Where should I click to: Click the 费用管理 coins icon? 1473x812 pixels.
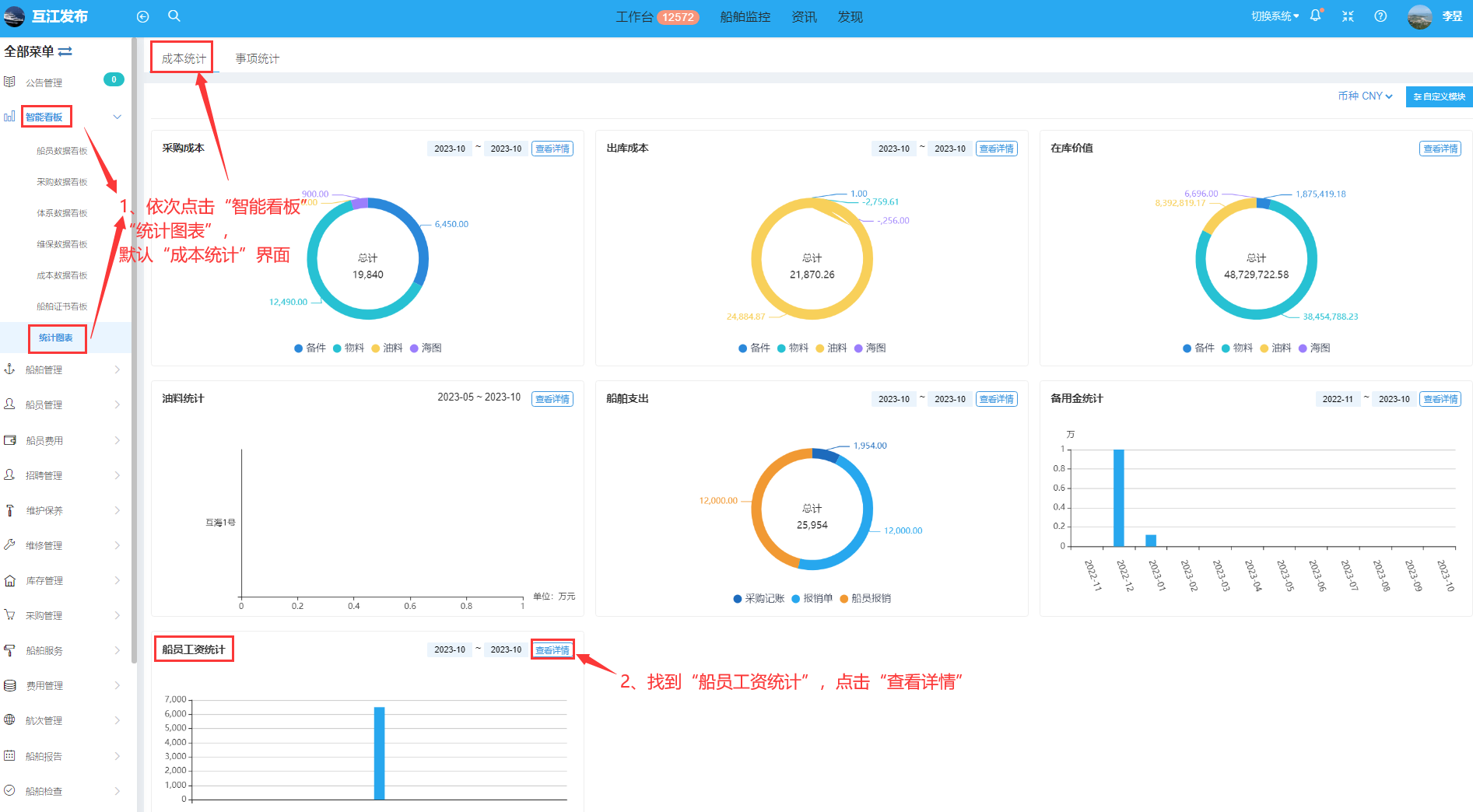click(x=9, y=685)
